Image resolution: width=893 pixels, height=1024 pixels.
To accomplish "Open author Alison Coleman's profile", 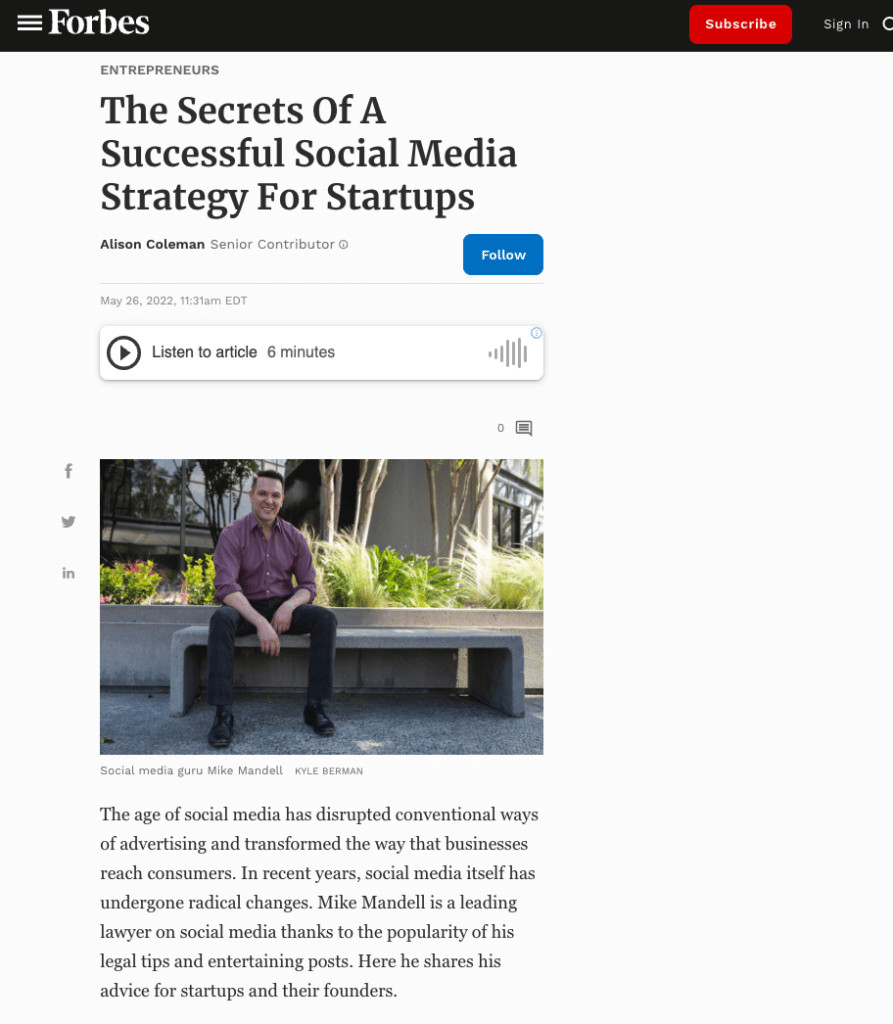I will point(152,244).
